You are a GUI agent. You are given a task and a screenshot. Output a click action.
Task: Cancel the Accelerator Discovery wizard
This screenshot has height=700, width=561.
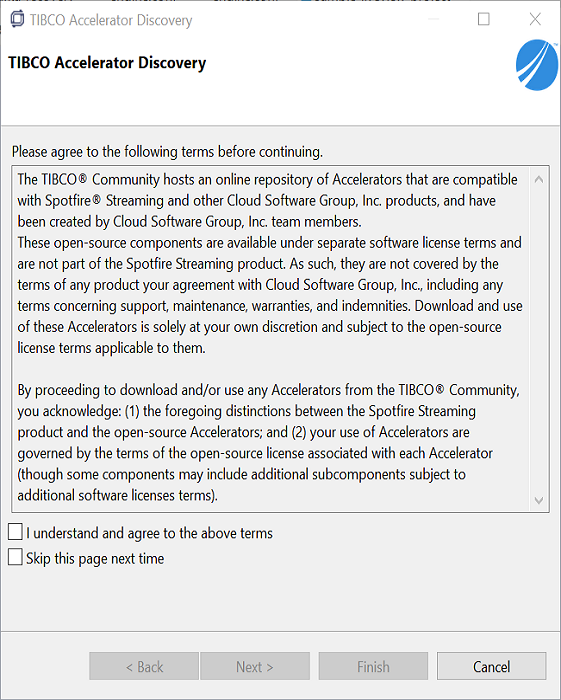tap(491, 667)
